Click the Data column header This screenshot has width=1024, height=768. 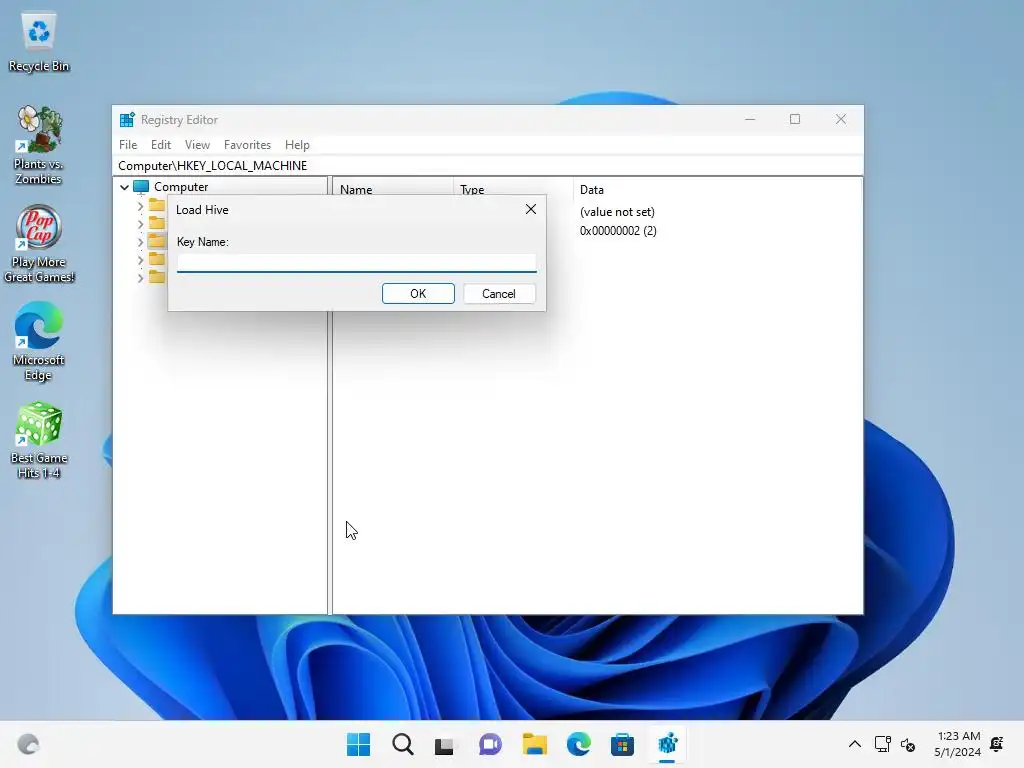592,190
